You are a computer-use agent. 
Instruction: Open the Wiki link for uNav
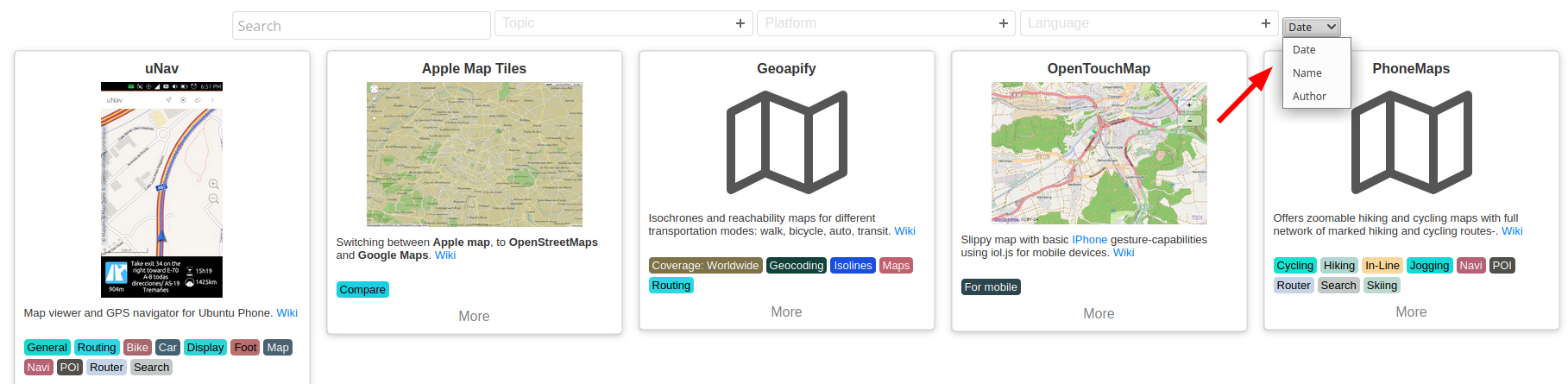tap(287, 313)
